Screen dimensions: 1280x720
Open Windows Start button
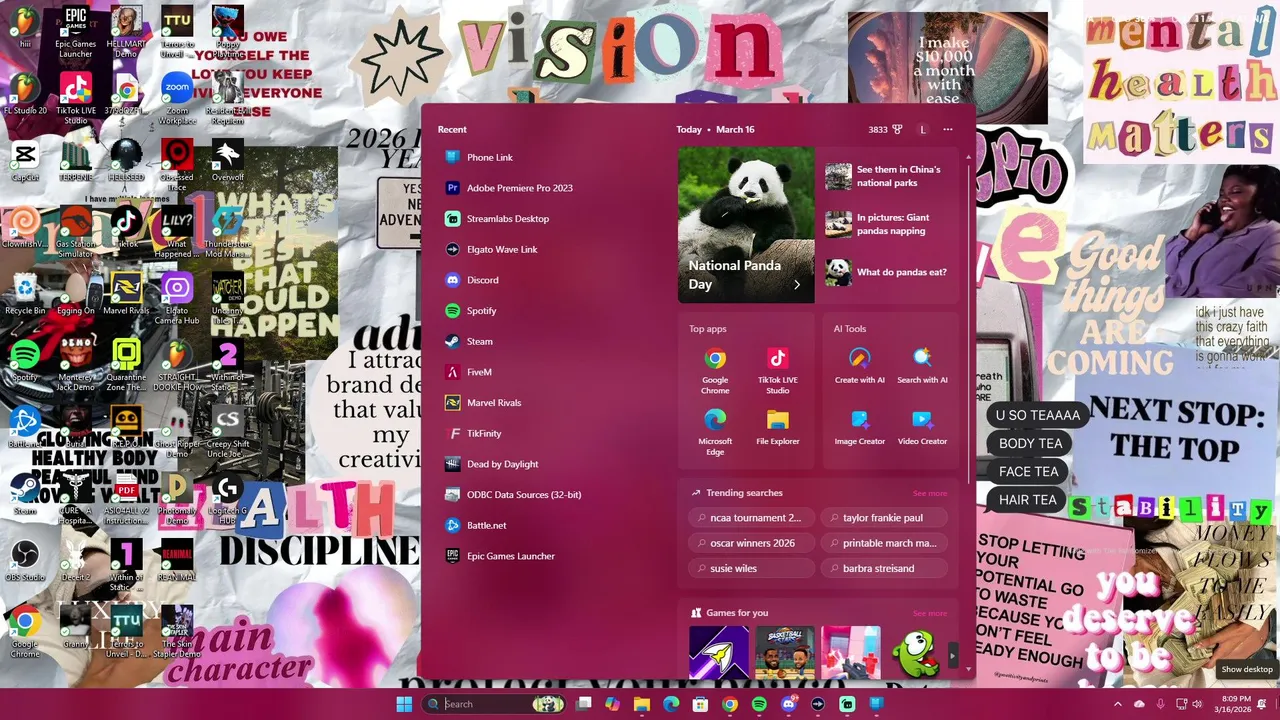404,704
